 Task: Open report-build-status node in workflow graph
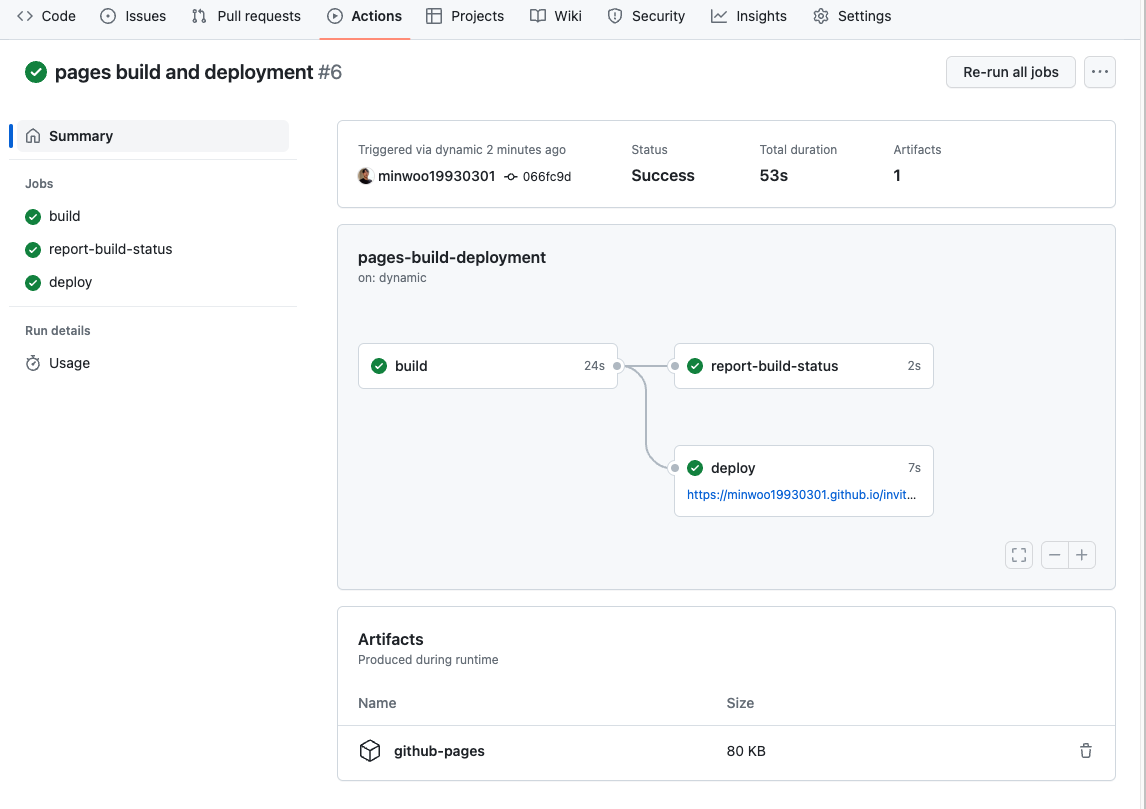click(x=803, y=366)
